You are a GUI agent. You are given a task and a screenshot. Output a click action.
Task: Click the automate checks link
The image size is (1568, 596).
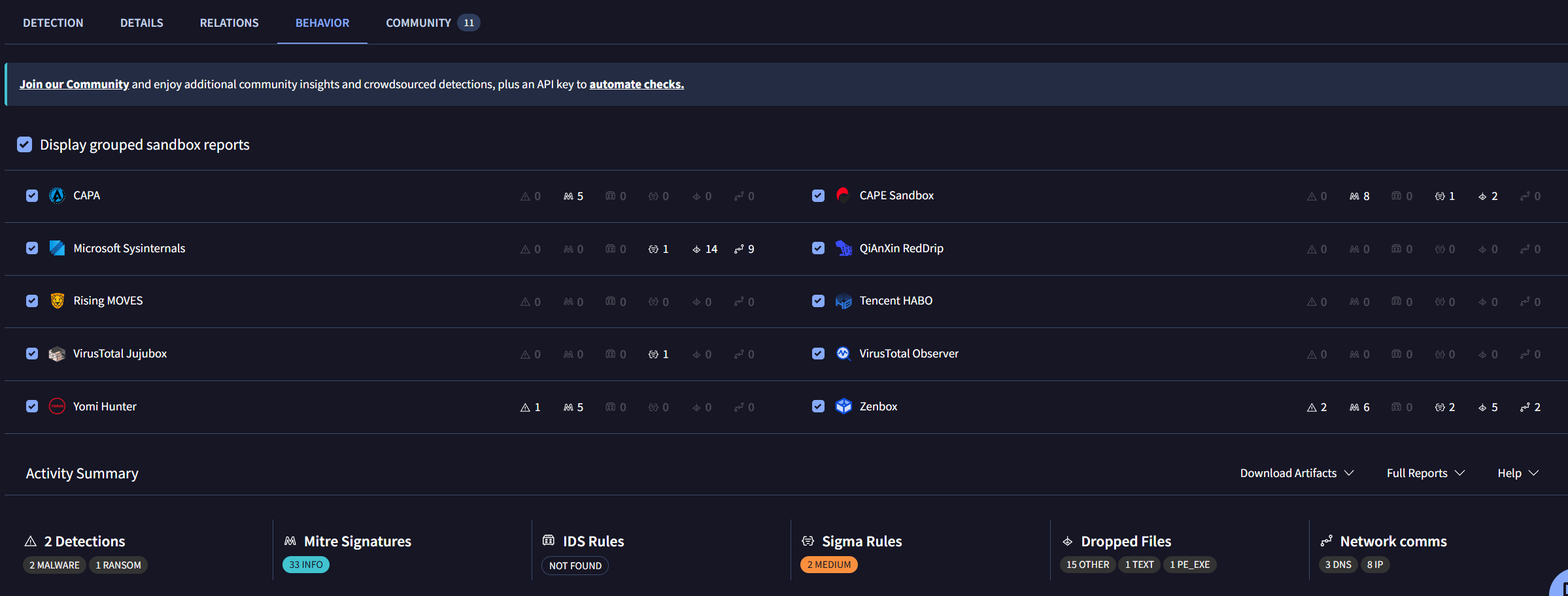pyautogui.click(x=637, y=84)
